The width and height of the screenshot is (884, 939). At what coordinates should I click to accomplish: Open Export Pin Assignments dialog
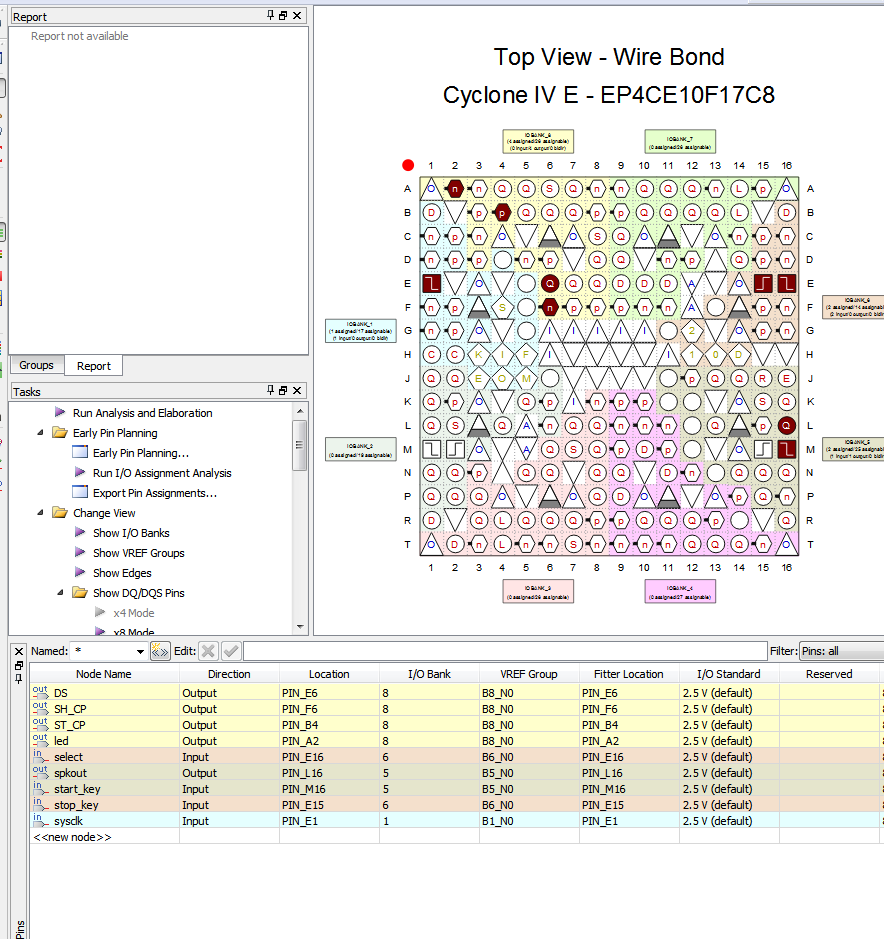pyautogui.click(x=154, y=493)
